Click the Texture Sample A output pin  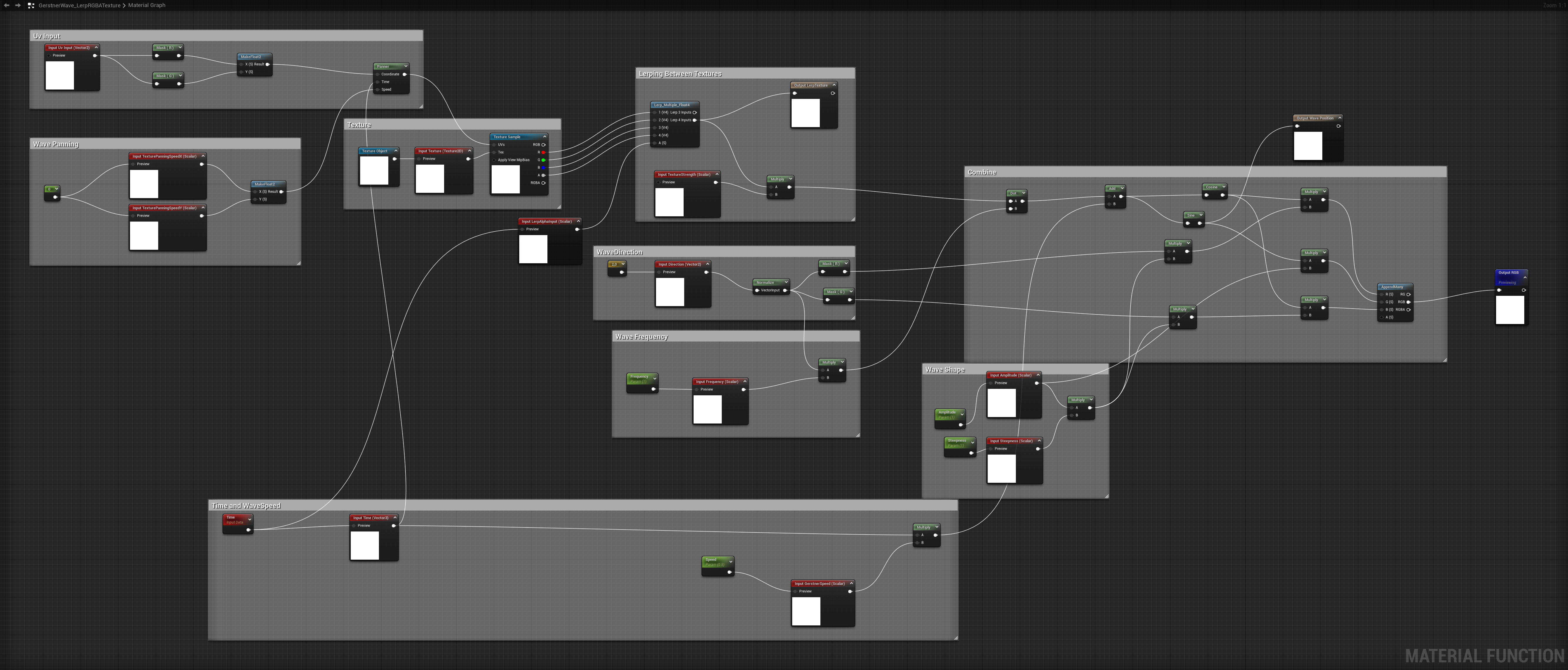tap(544, 175)
